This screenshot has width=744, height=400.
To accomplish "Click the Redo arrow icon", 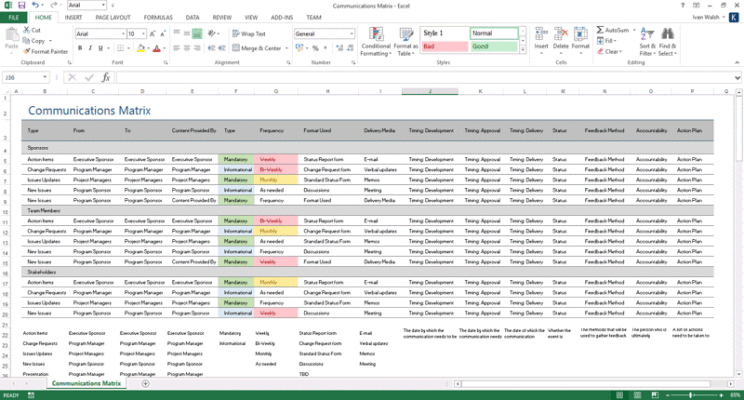I will pos(53,5).
